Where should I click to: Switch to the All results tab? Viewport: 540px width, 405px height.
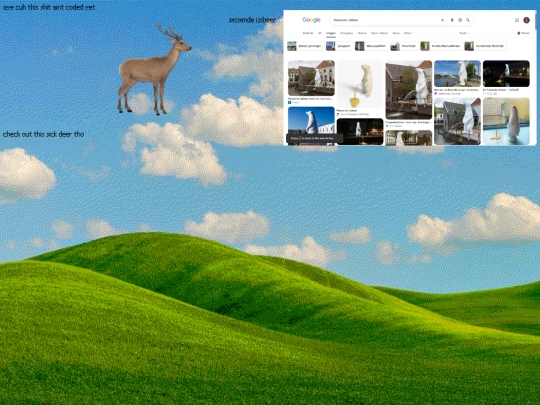coord(320,33)
